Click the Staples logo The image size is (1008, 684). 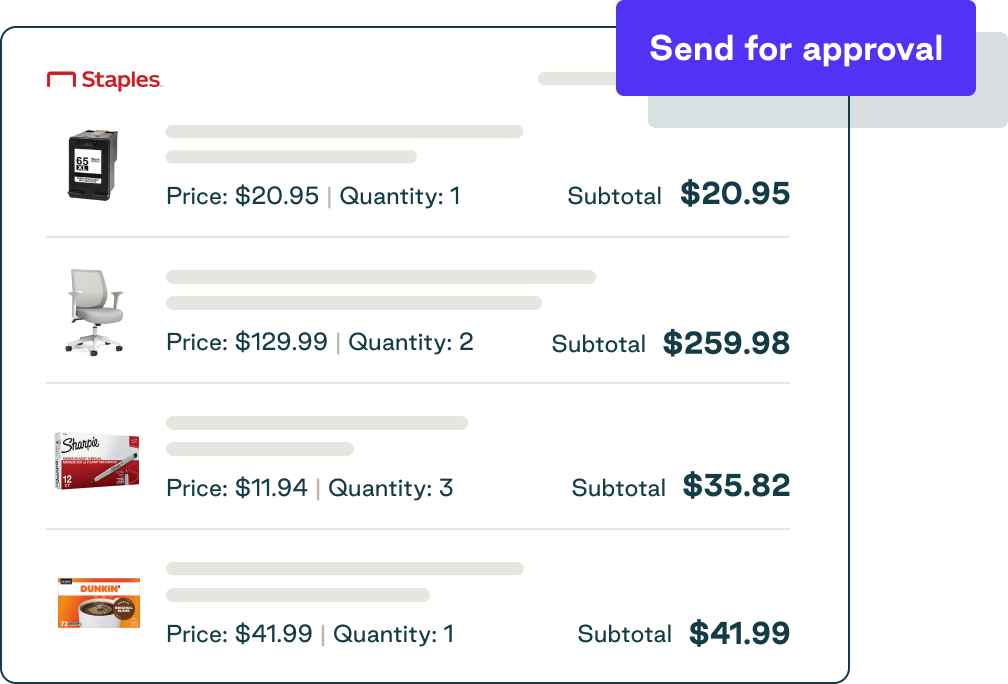coord(105,81)
